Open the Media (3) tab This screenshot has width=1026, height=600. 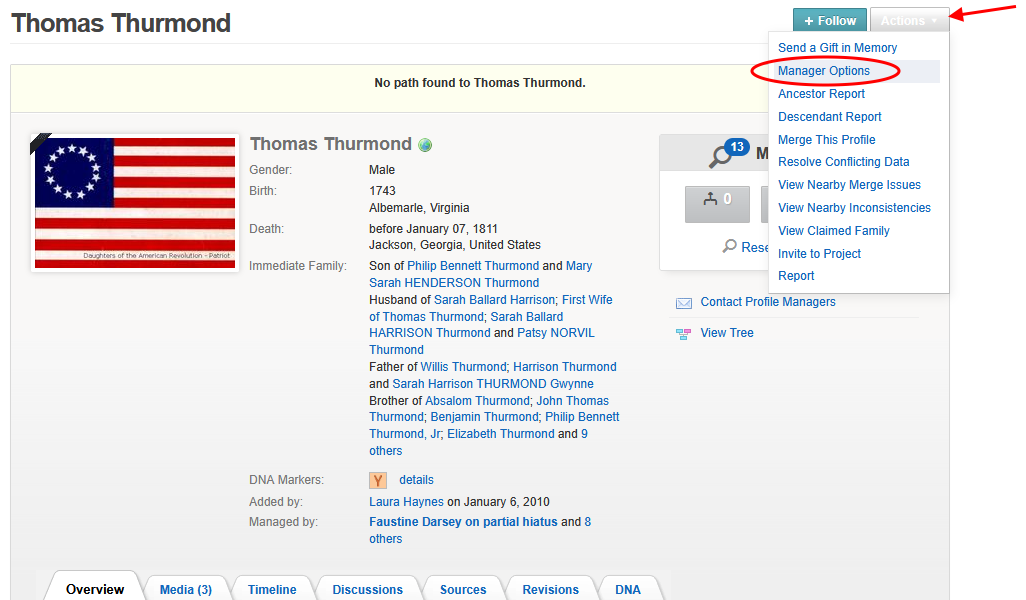pos(186,589)
